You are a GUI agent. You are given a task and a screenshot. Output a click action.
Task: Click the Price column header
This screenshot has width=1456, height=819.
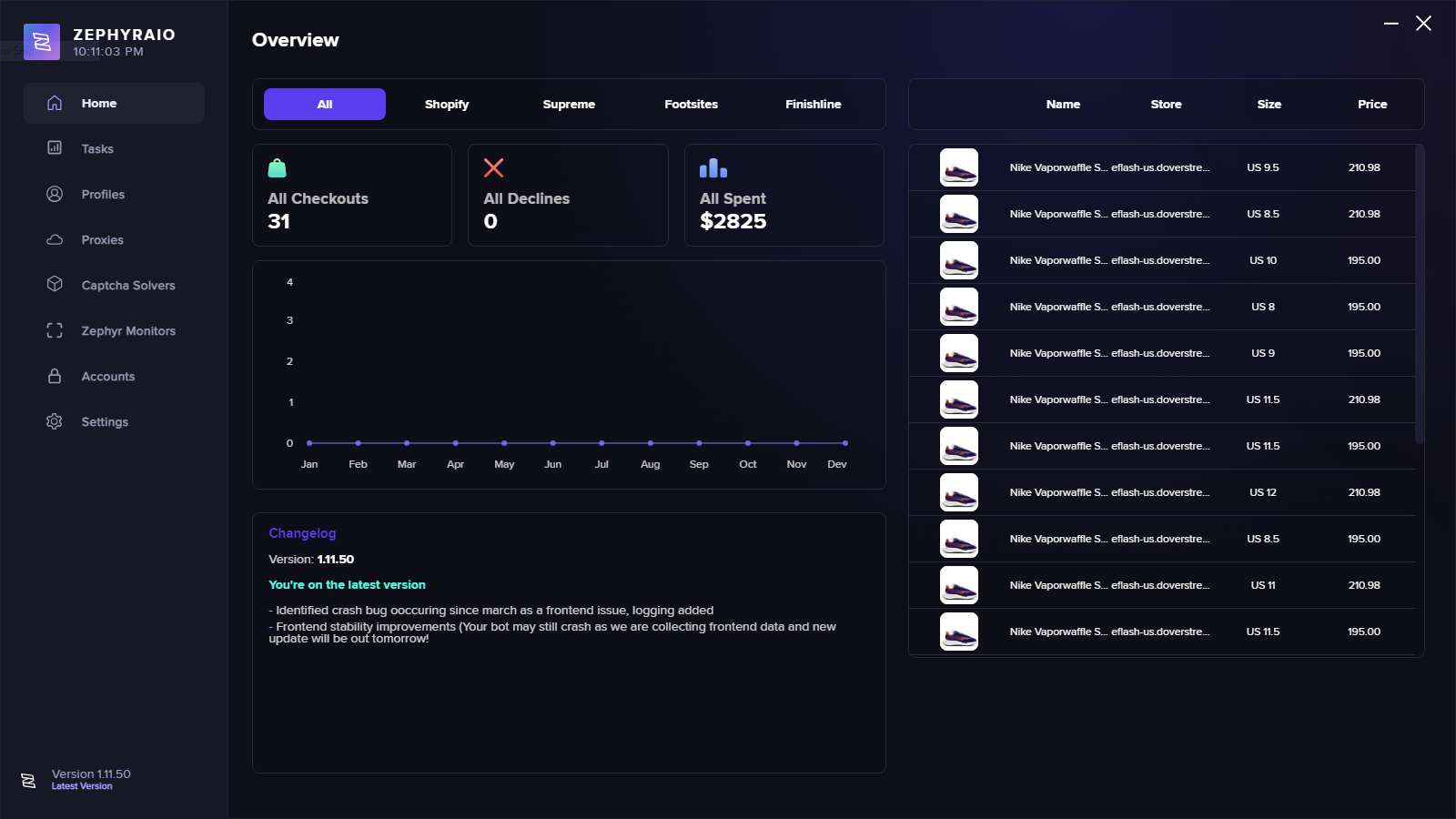coord(1372,104)
